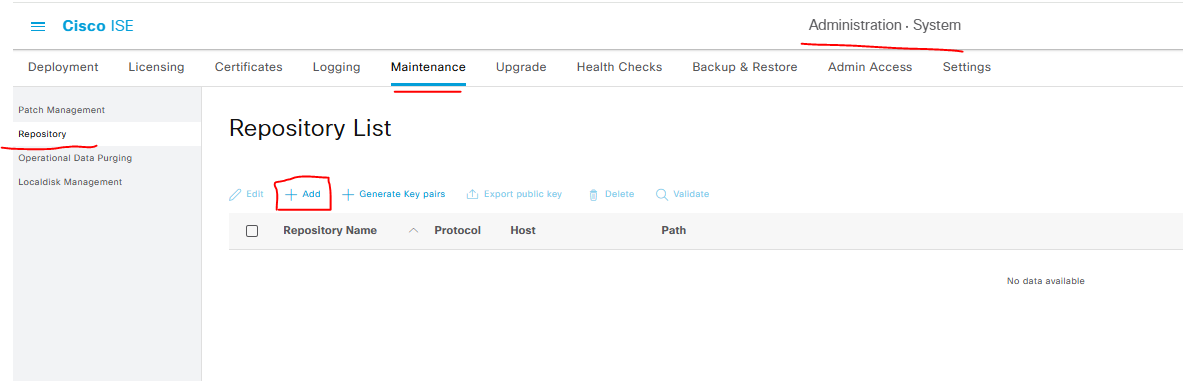Open the Health Checks tab
Screen dimensions: 1183x381
click(x=619, y=67)
